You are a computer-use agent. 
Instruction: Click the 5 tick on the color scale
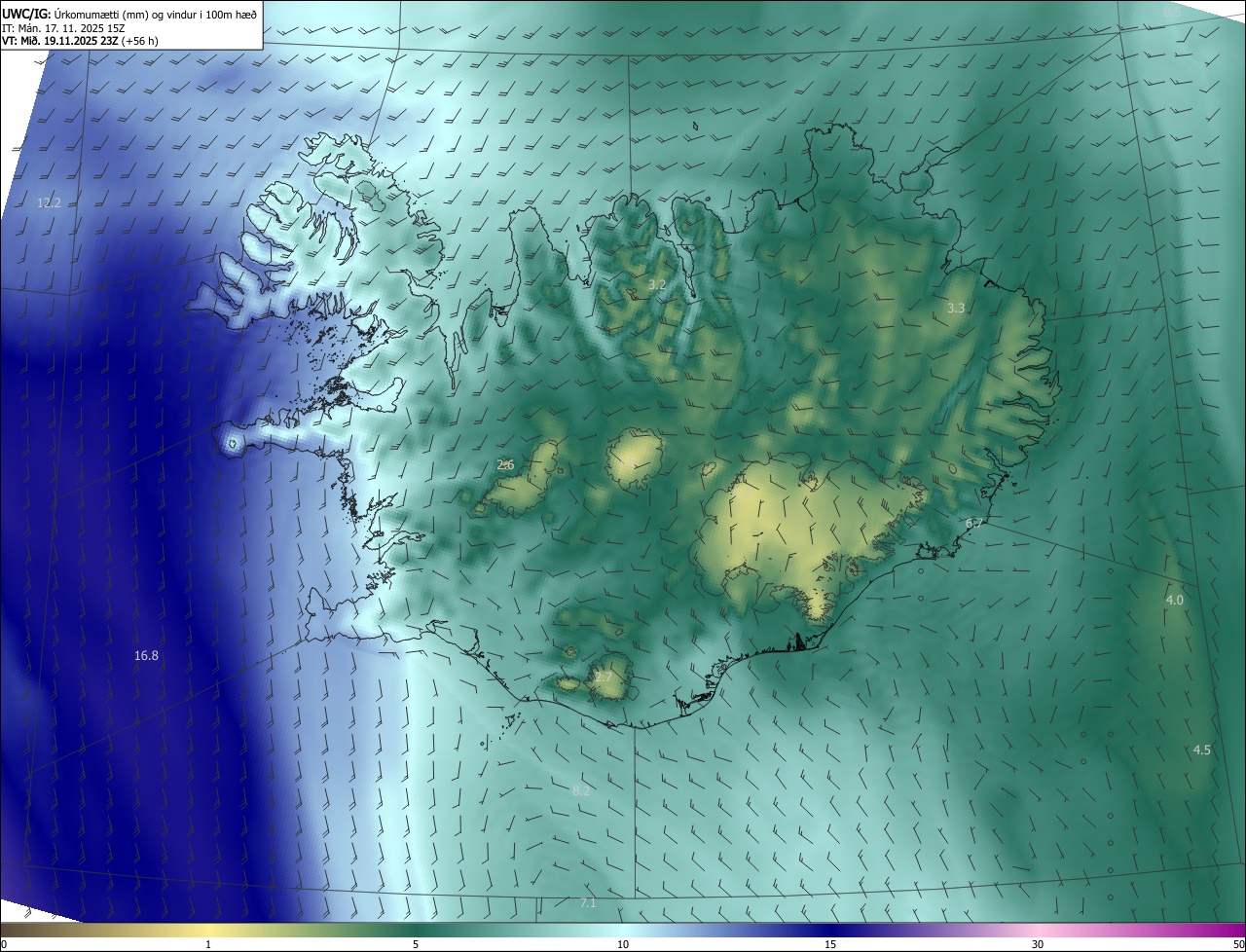416,944
